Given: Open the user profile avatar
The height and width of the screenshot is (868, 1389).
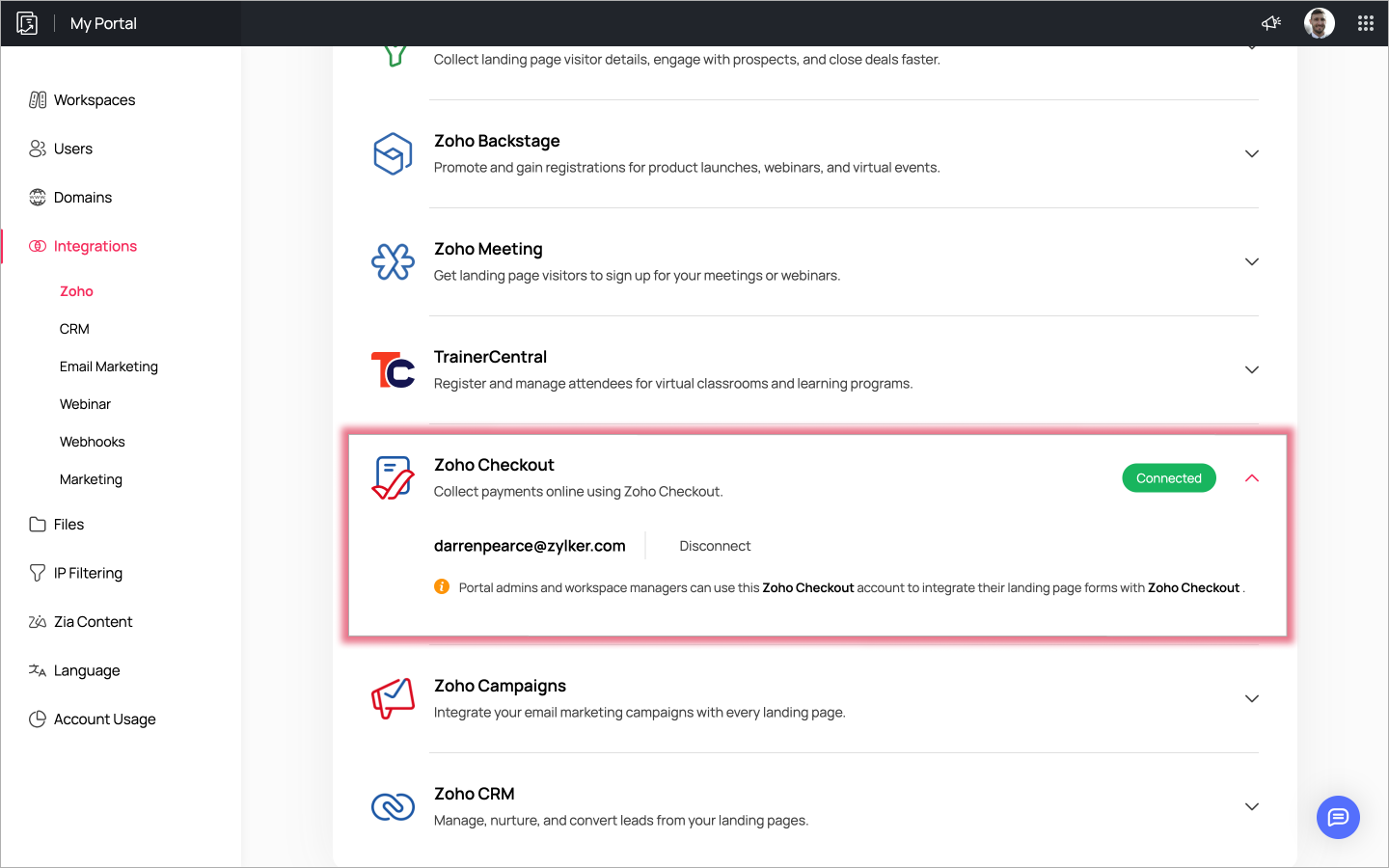Looking at the screenshot, I should [x=1320, y=23].
